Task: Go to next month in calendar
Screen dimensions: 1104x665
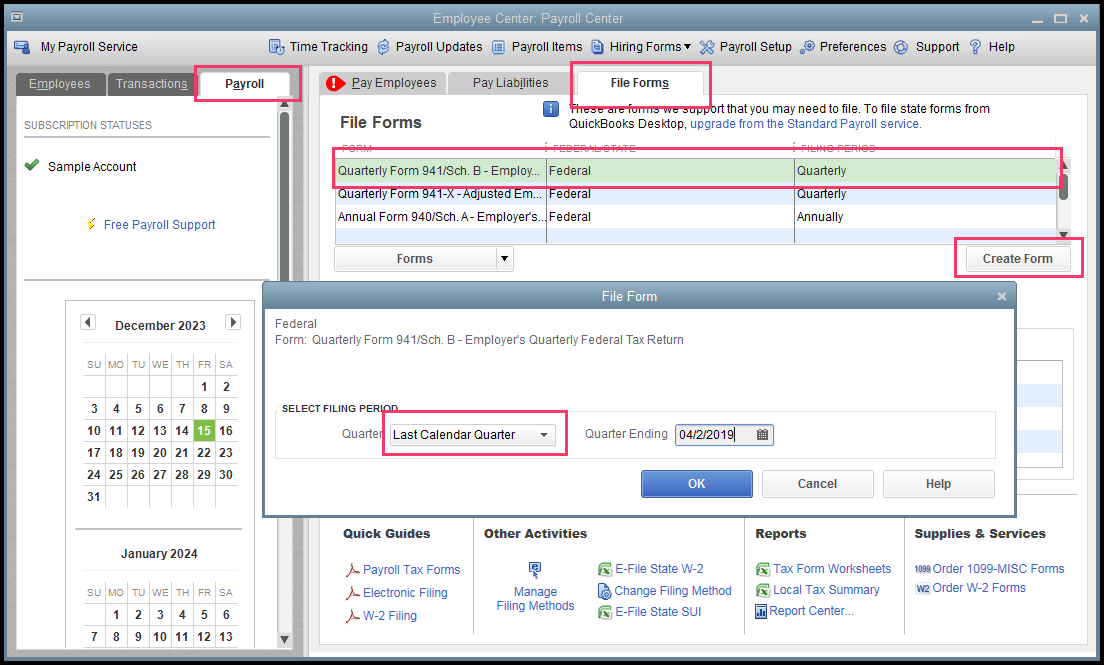Action: tap(233, 322)
